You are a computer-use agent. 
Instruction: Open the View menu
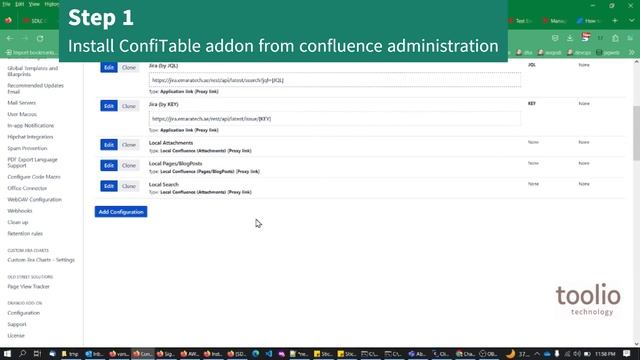34,4
